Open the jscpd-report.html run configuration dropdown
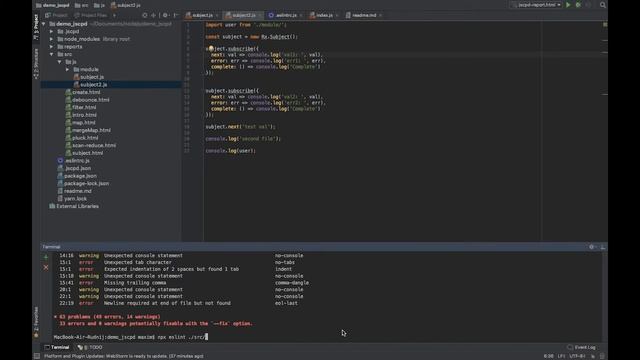This screenshot has height=360, width=640. tap(536, 5)
